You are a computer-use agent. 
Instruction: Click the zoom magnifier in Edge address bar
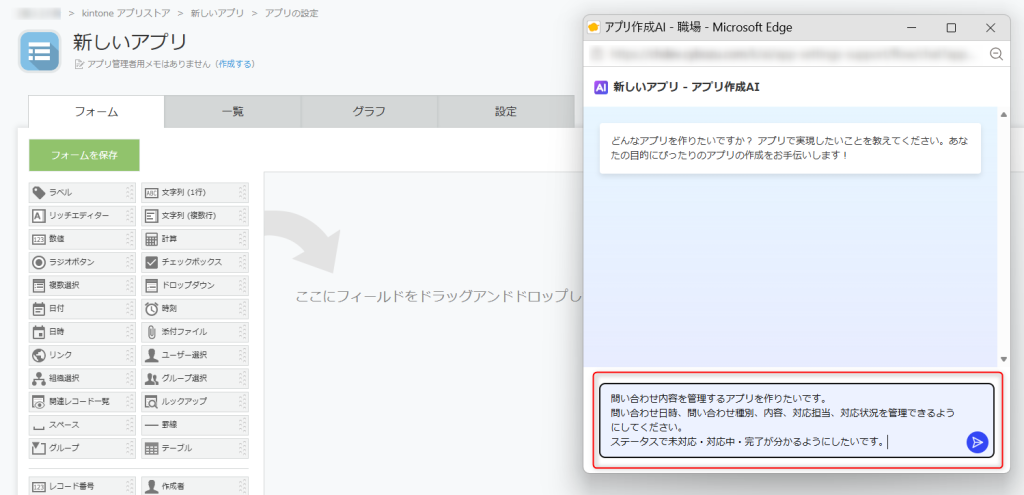996,54
